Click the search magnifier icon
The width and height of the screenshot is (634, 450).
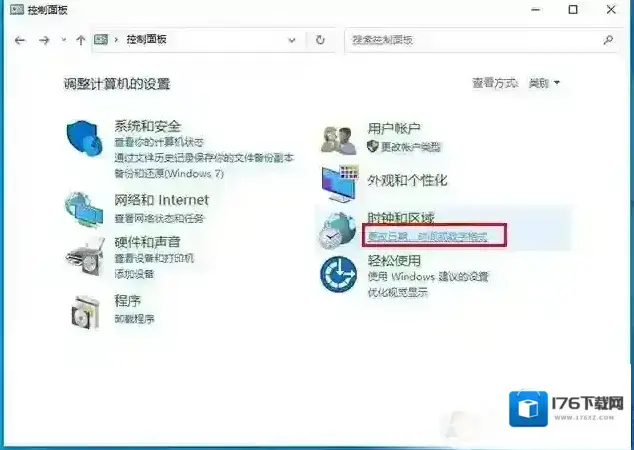[608, 40]
